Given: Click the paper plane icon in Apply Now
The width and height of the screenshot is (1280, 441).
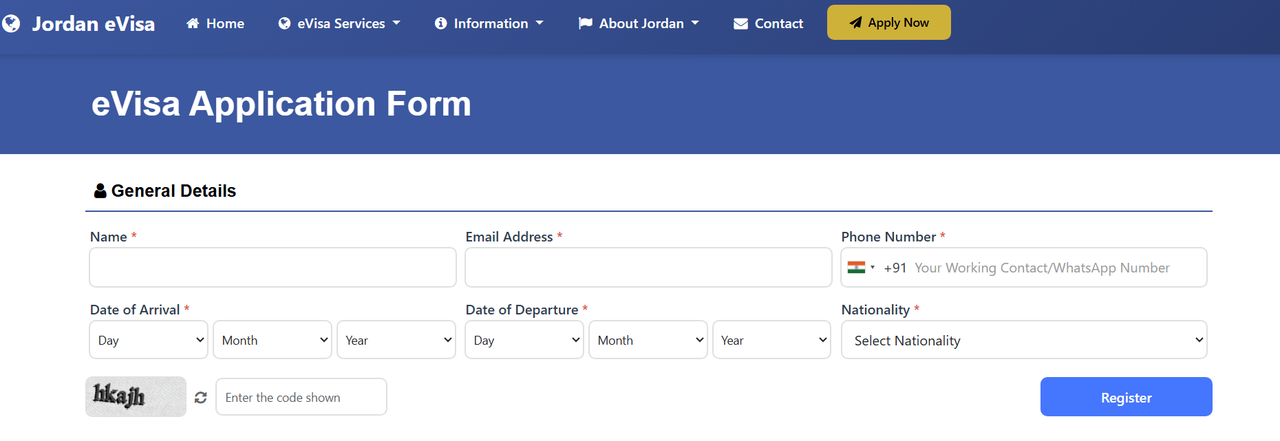Looking at the screenshot, I should pyautogui.click(x=856, y=23).
